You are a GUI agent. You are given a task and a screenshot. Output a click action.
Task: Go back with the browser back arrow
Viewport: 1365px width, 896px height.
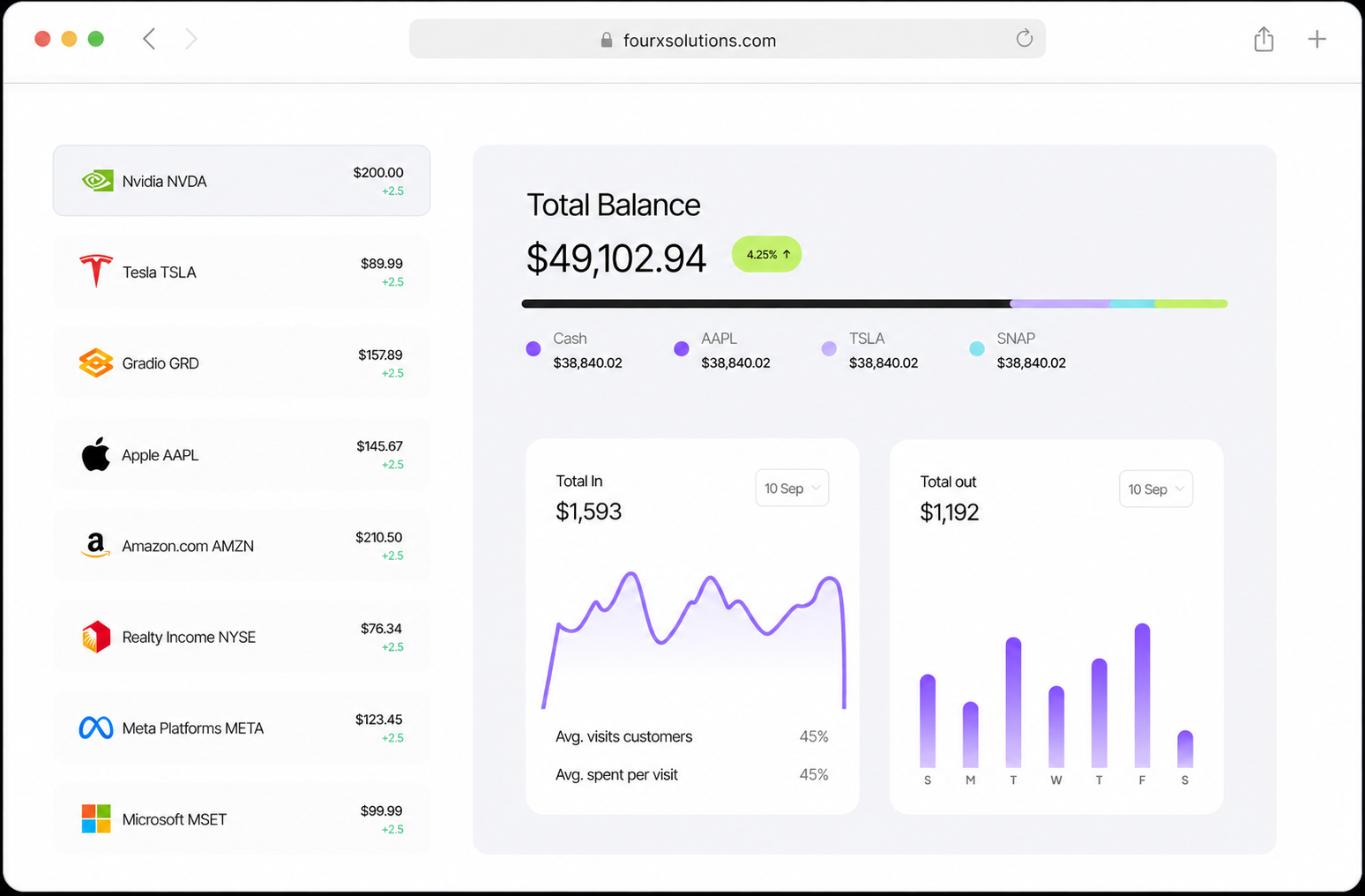(149, 39)
